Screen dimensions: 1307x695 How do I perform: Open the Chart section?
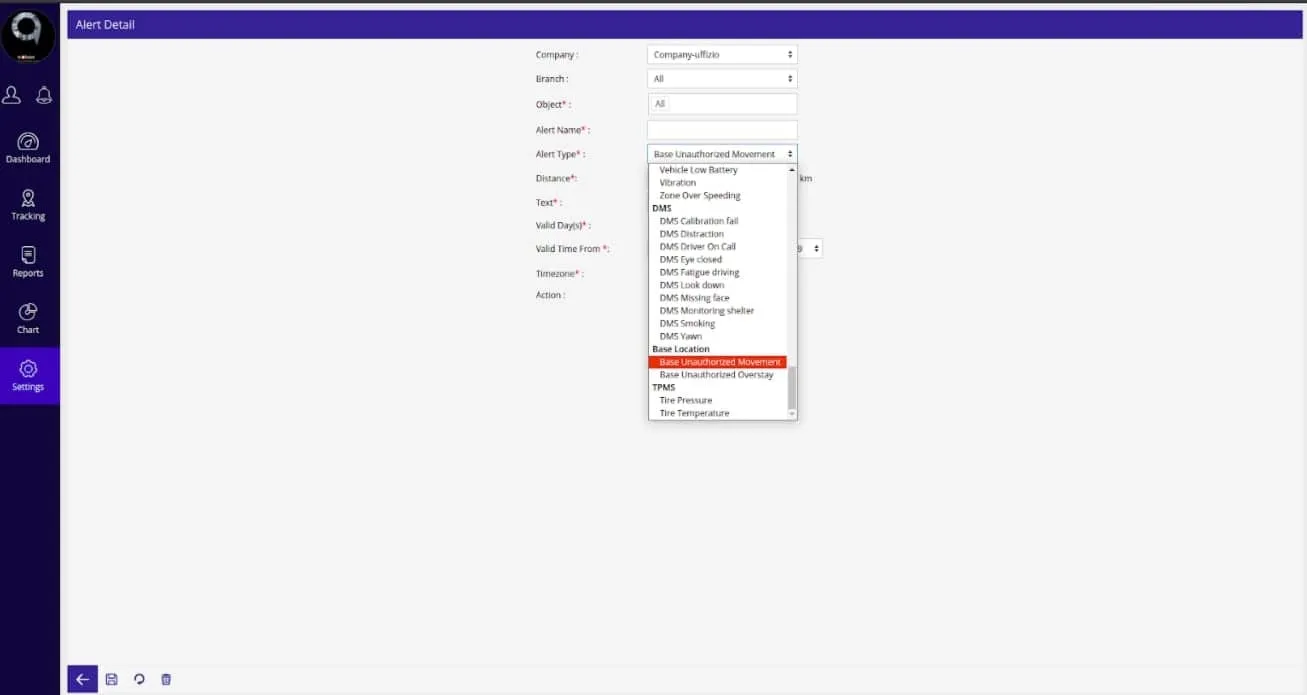tap(28, 319)
